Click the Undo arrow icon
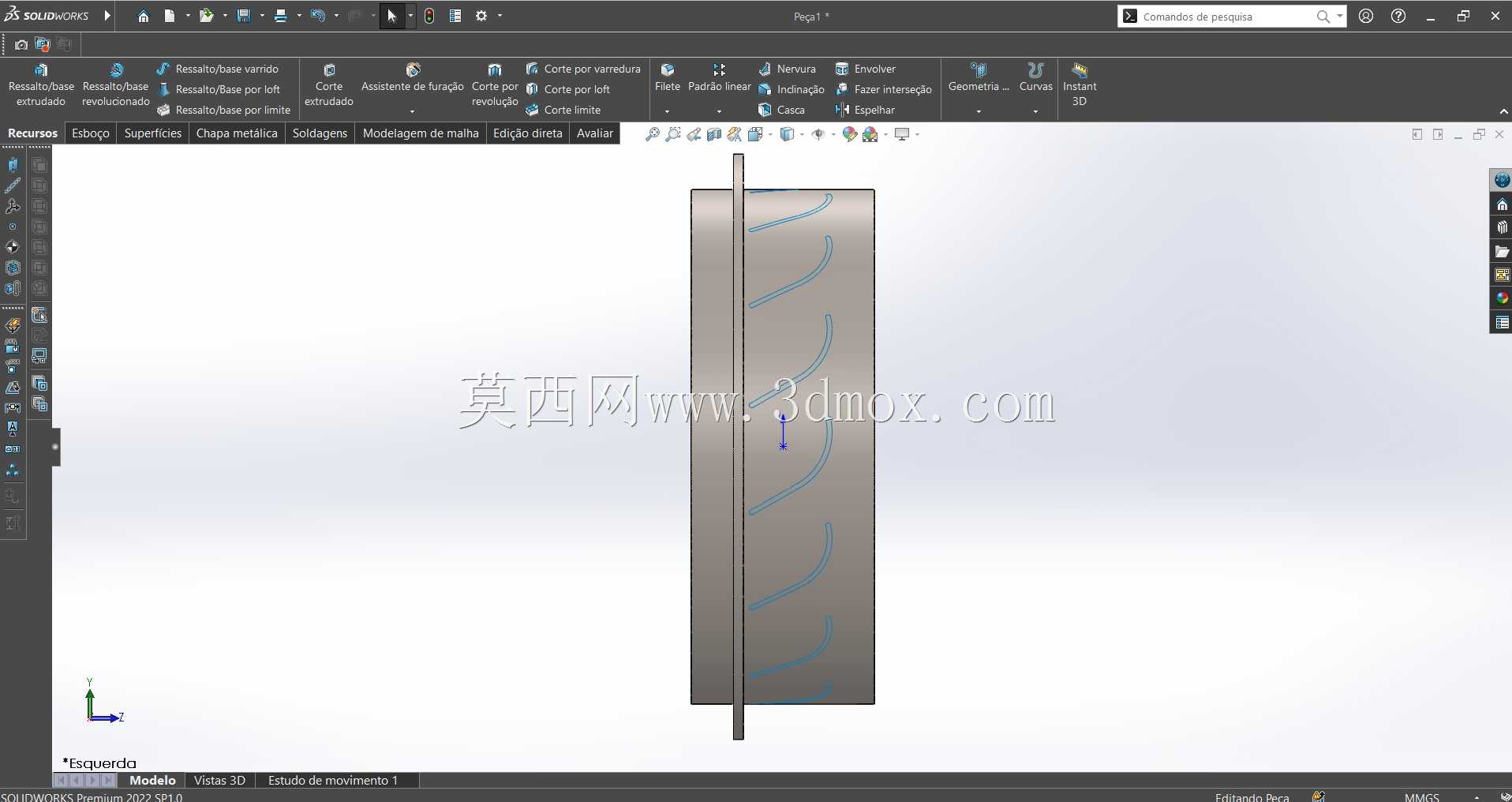 tap(318, 16)
